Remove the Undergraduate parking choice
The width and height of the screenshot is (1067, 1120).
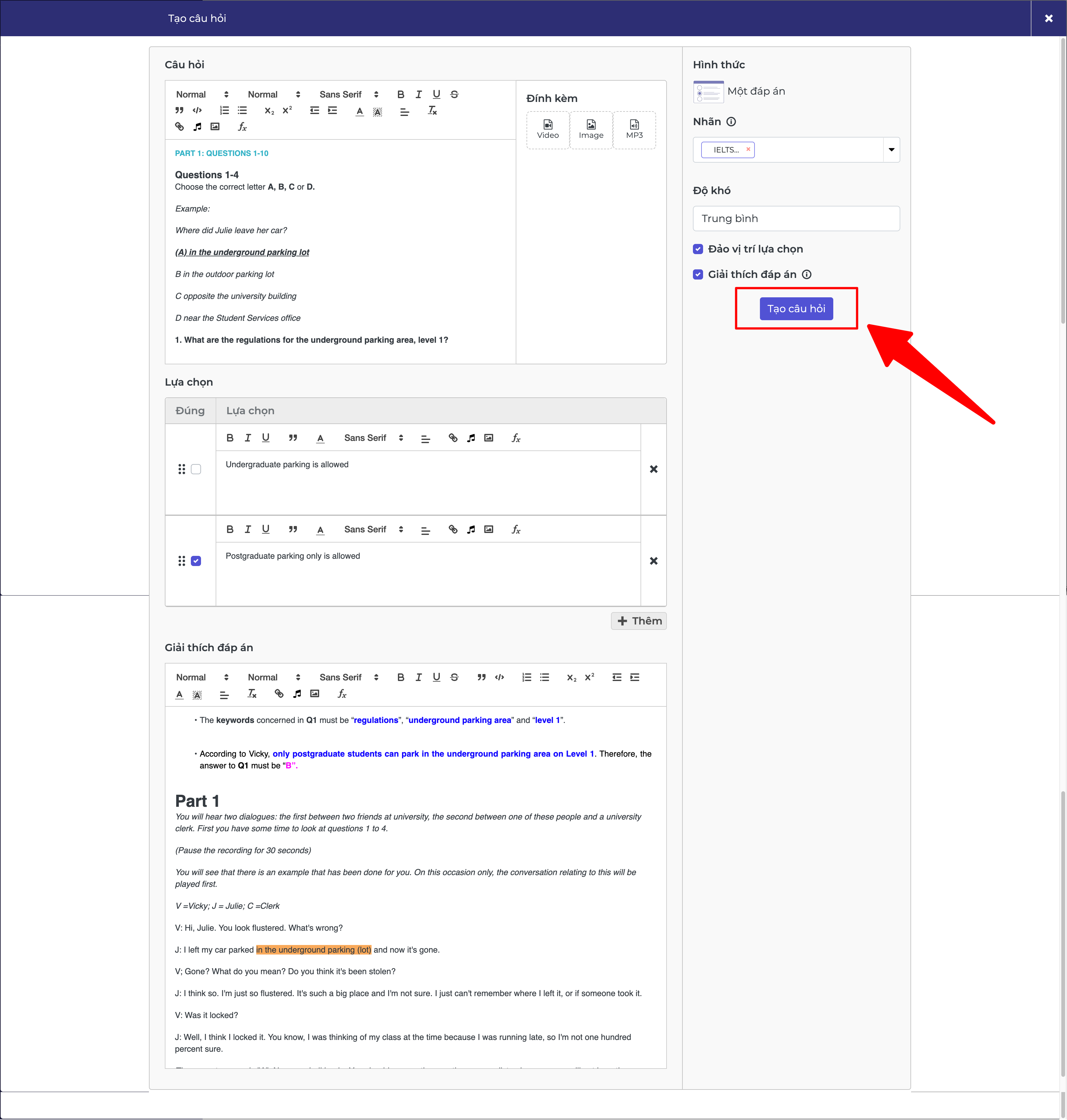pyautogui.click(x=654, y=469)
